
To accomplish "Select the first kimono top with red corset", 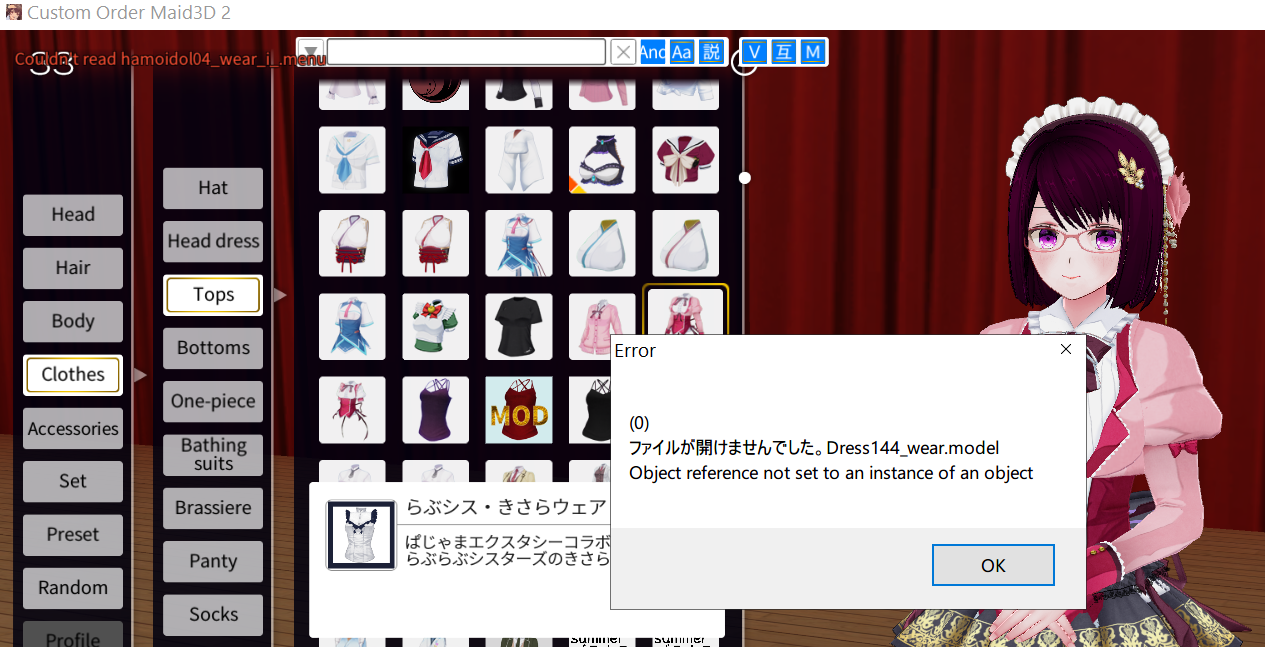I will click(352, 243).
